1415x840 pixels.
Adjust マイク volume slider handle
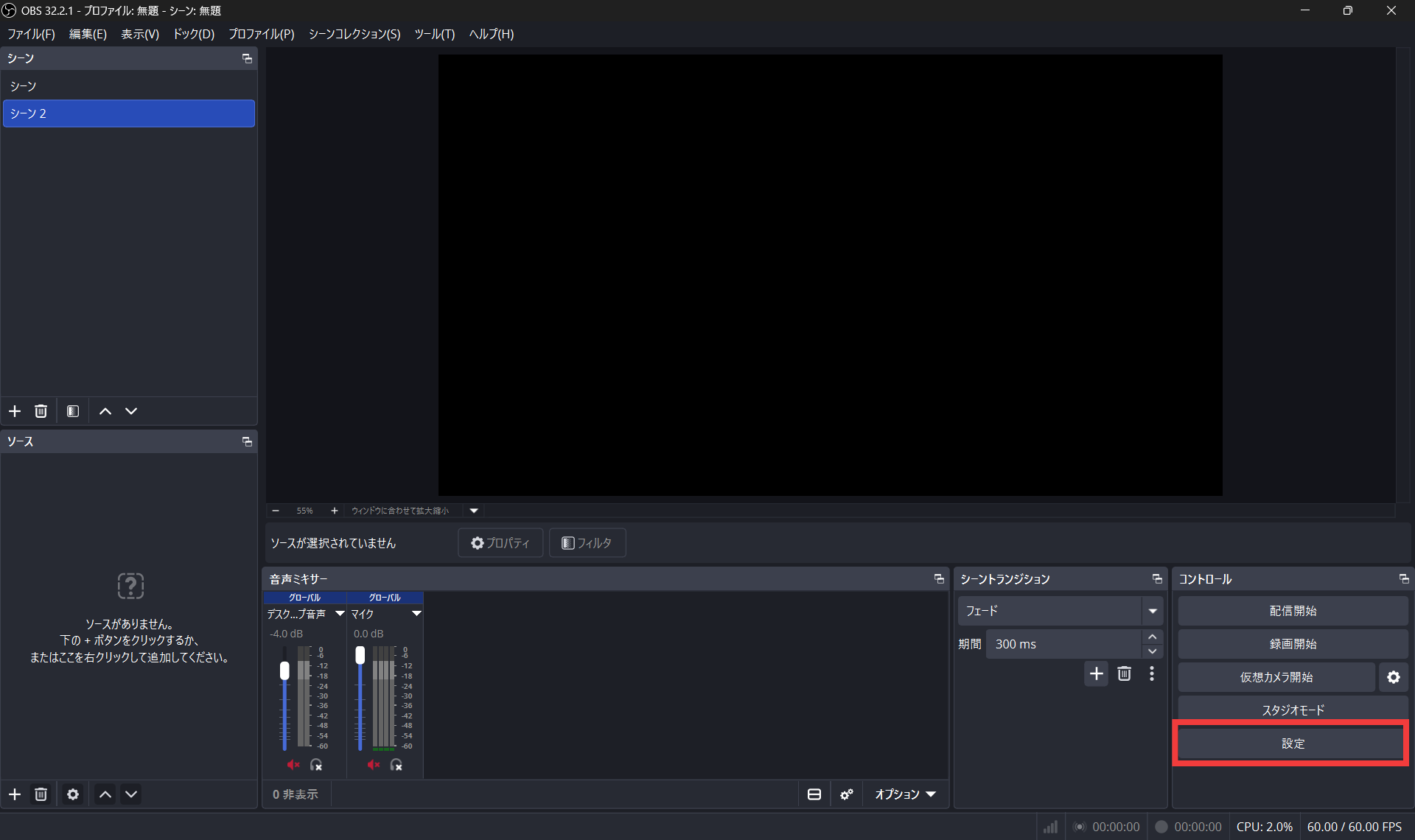[360, 655]
